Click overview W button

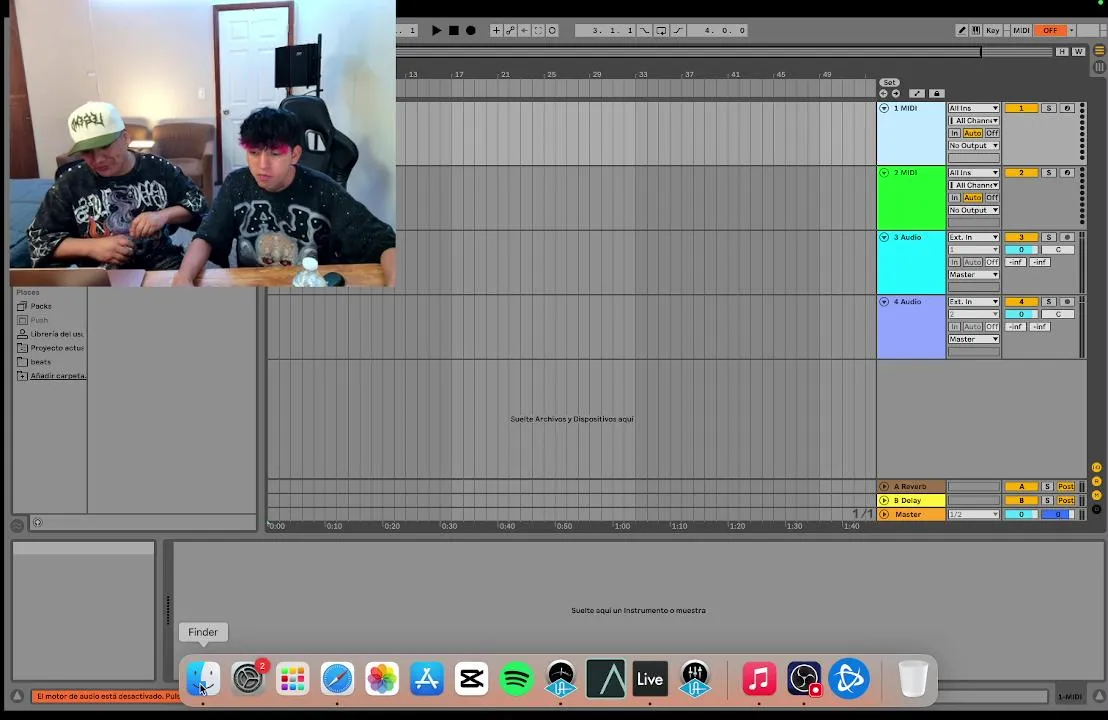tap(1078, 52)
